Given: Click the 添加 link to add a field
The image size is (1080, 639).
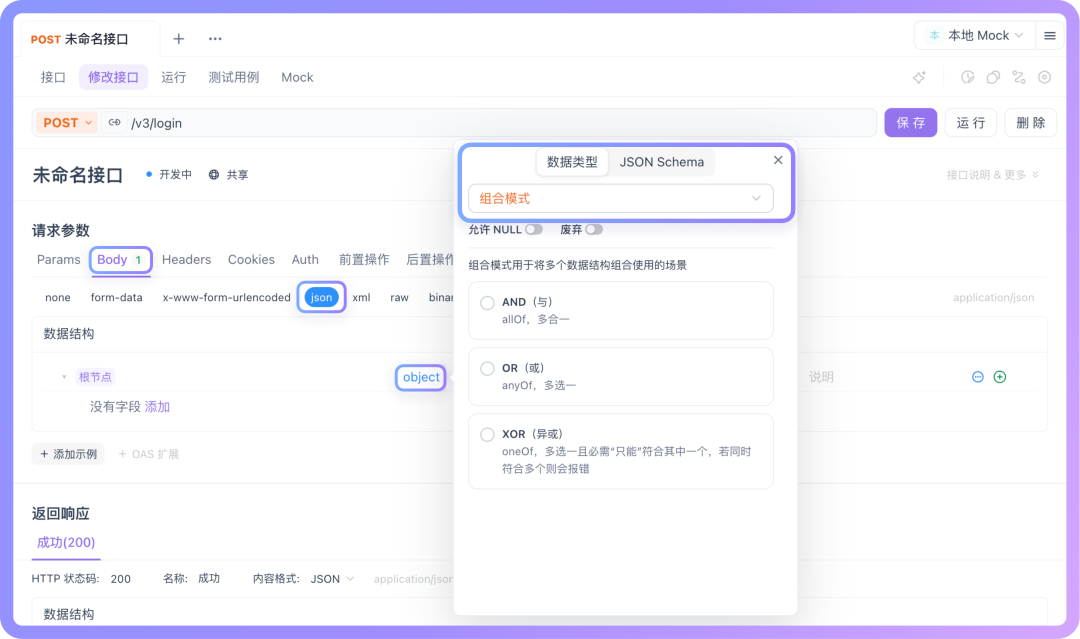Looking at the screenshot, I should [157, 407].
